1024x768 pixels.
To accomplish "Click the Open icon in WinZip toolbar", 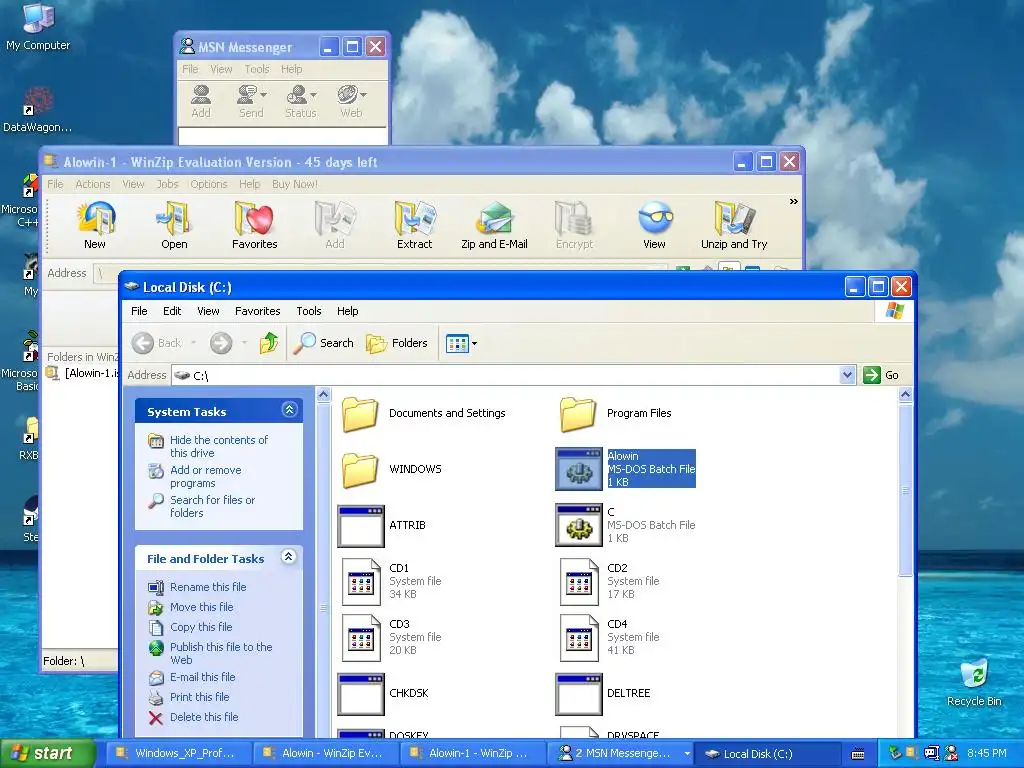I will click(x=174, y=225).
